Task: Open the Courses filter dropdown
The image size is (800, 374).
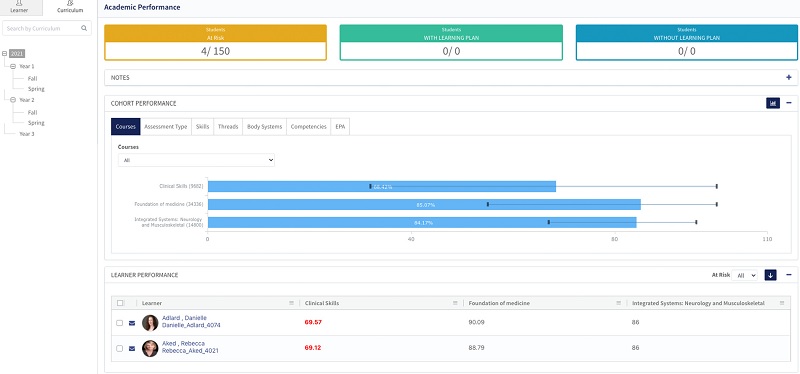Action: [196, 160]
